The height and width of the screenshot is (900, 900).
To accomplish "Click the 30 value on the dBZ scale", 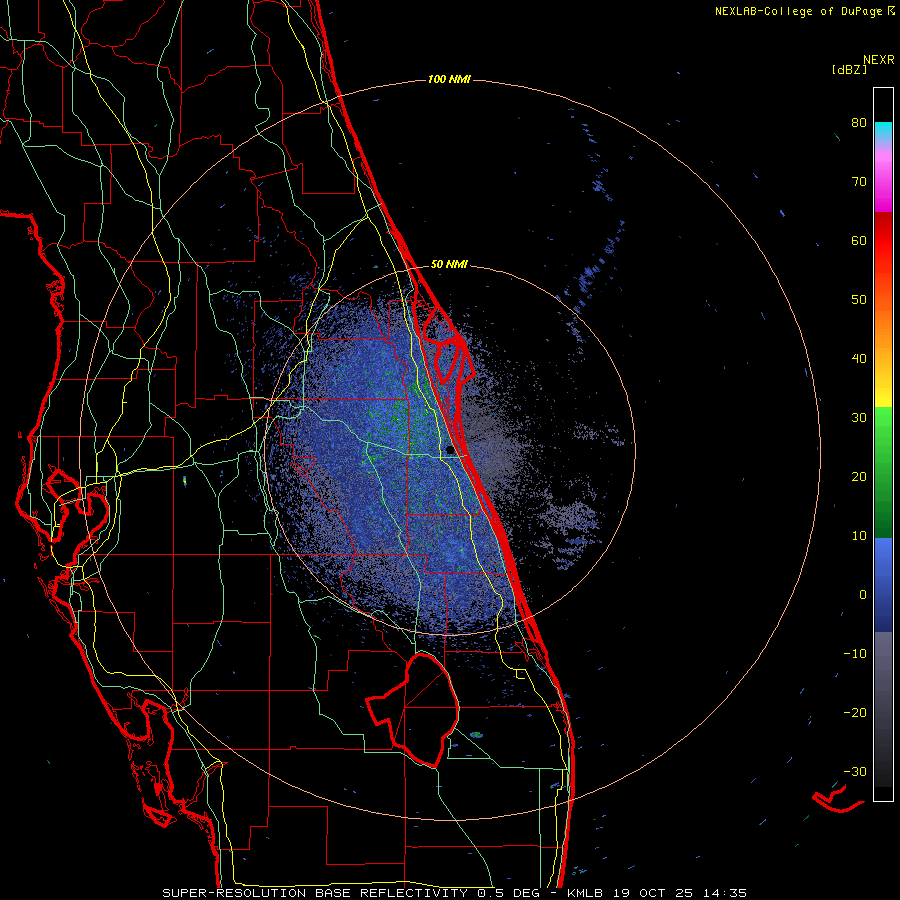I will click(859, 417).
